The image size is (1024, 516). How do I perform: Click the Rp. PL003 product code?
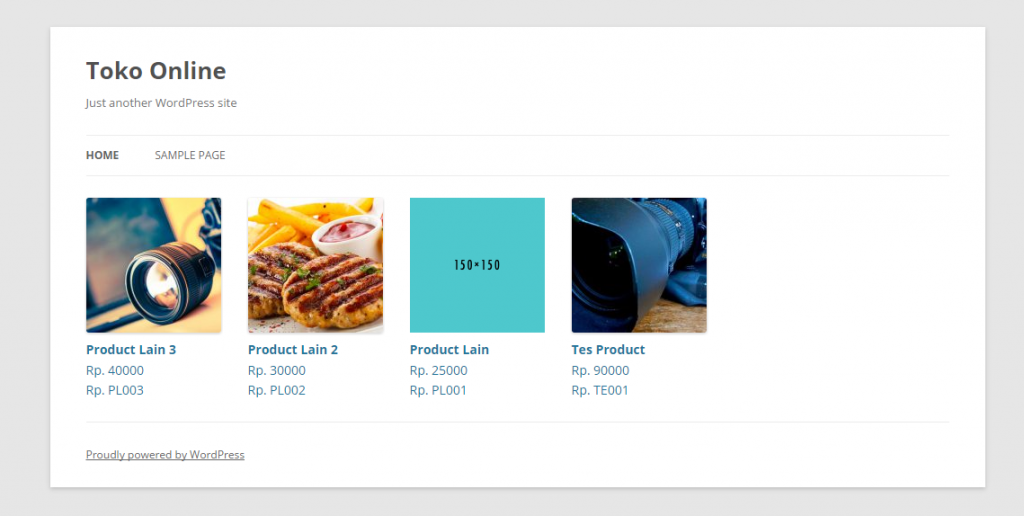[x=115, y=391]
